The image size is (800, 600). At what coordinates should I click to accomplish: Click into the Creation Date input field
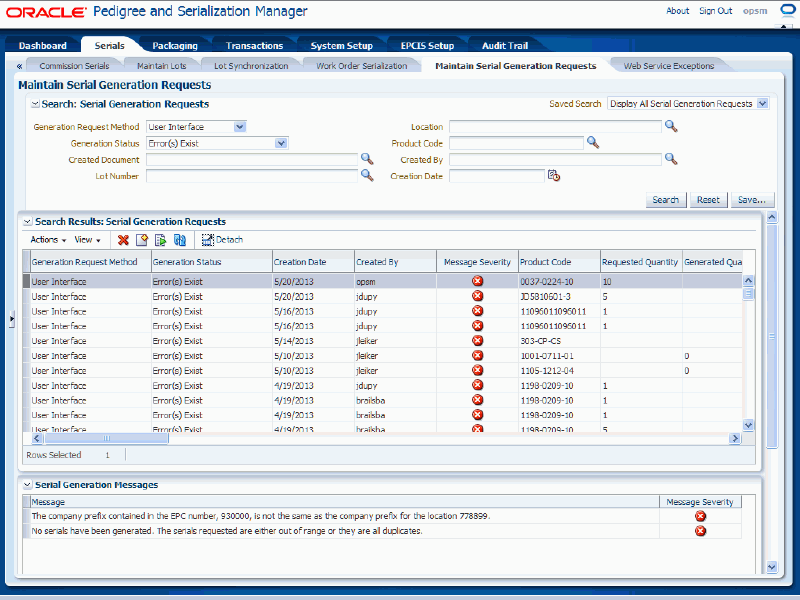[496, 176]
